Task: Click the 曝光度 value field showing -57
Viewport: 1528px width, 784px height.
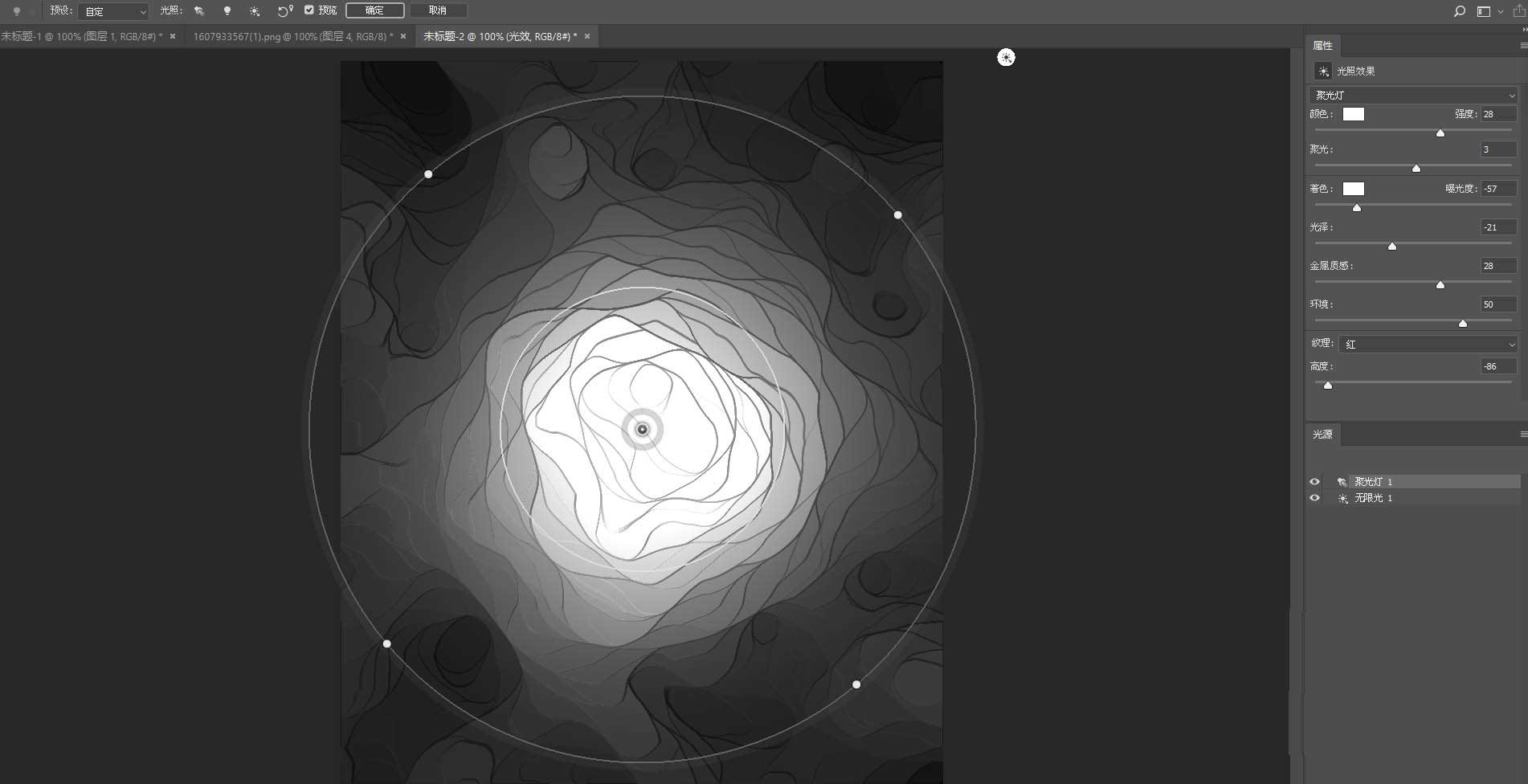Action: pos(1499,189)
